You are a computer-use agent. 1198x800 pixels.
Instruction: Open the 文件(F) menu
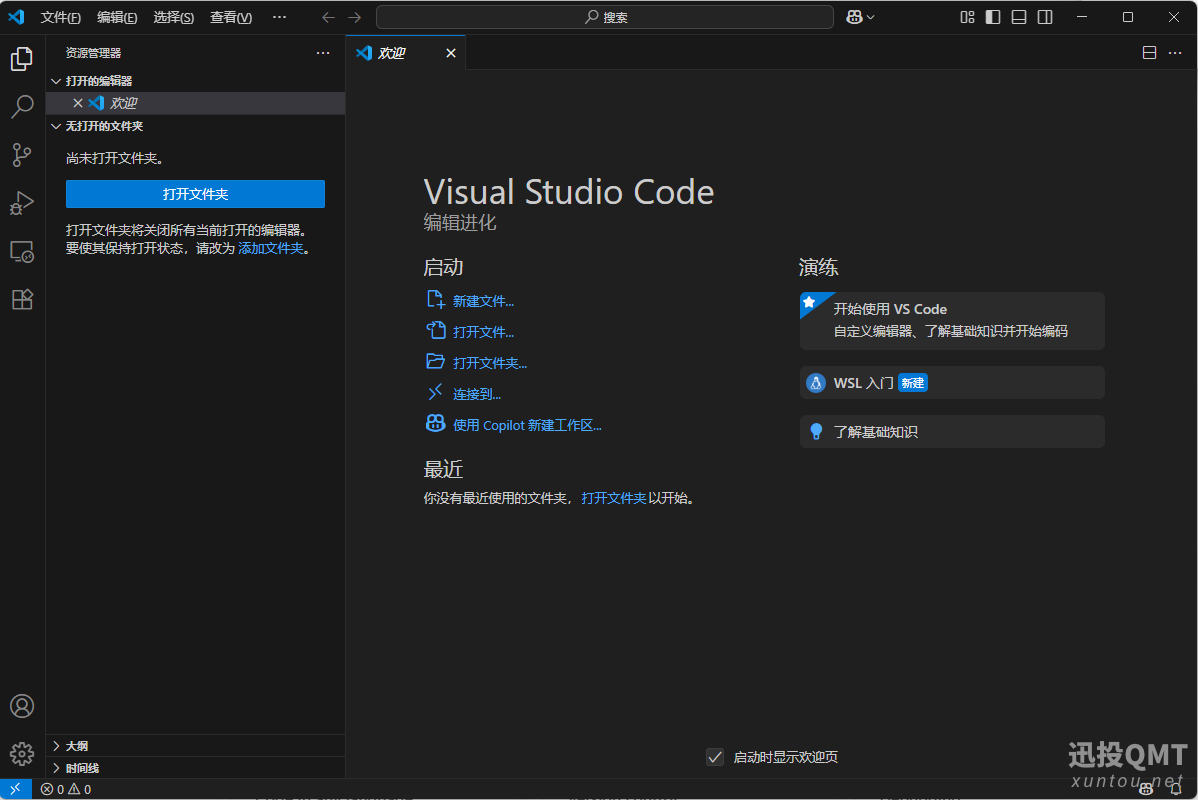(60, 17)
